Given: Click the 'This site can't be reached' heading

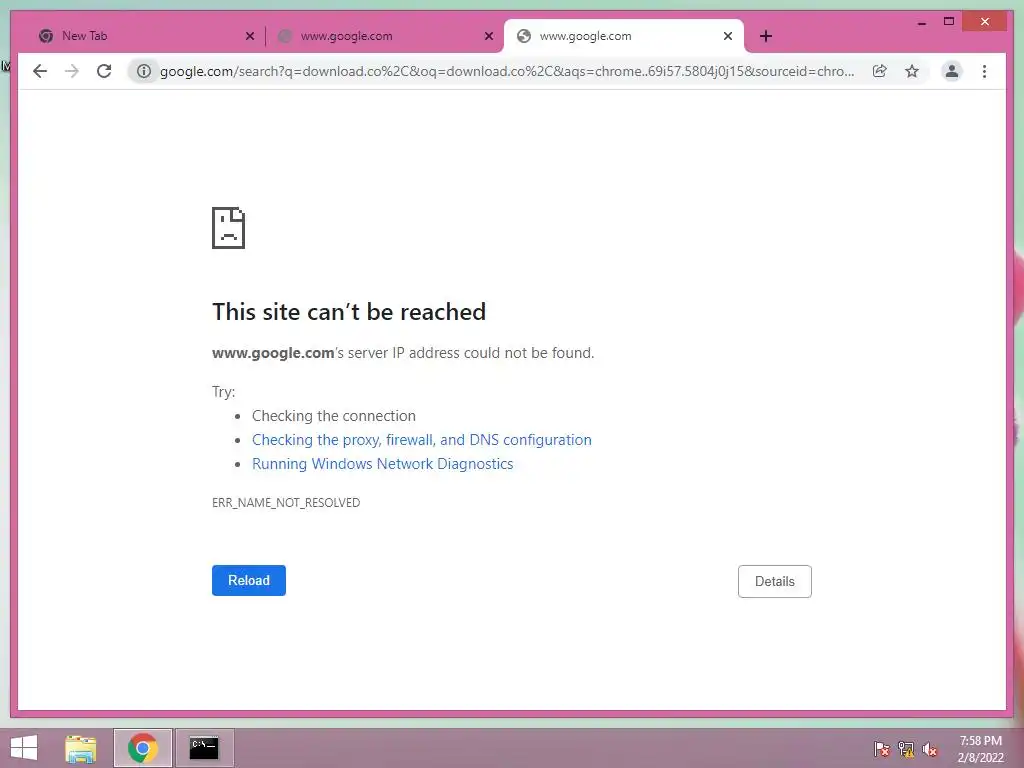Looking at the screenshot, I should point(349,312).
